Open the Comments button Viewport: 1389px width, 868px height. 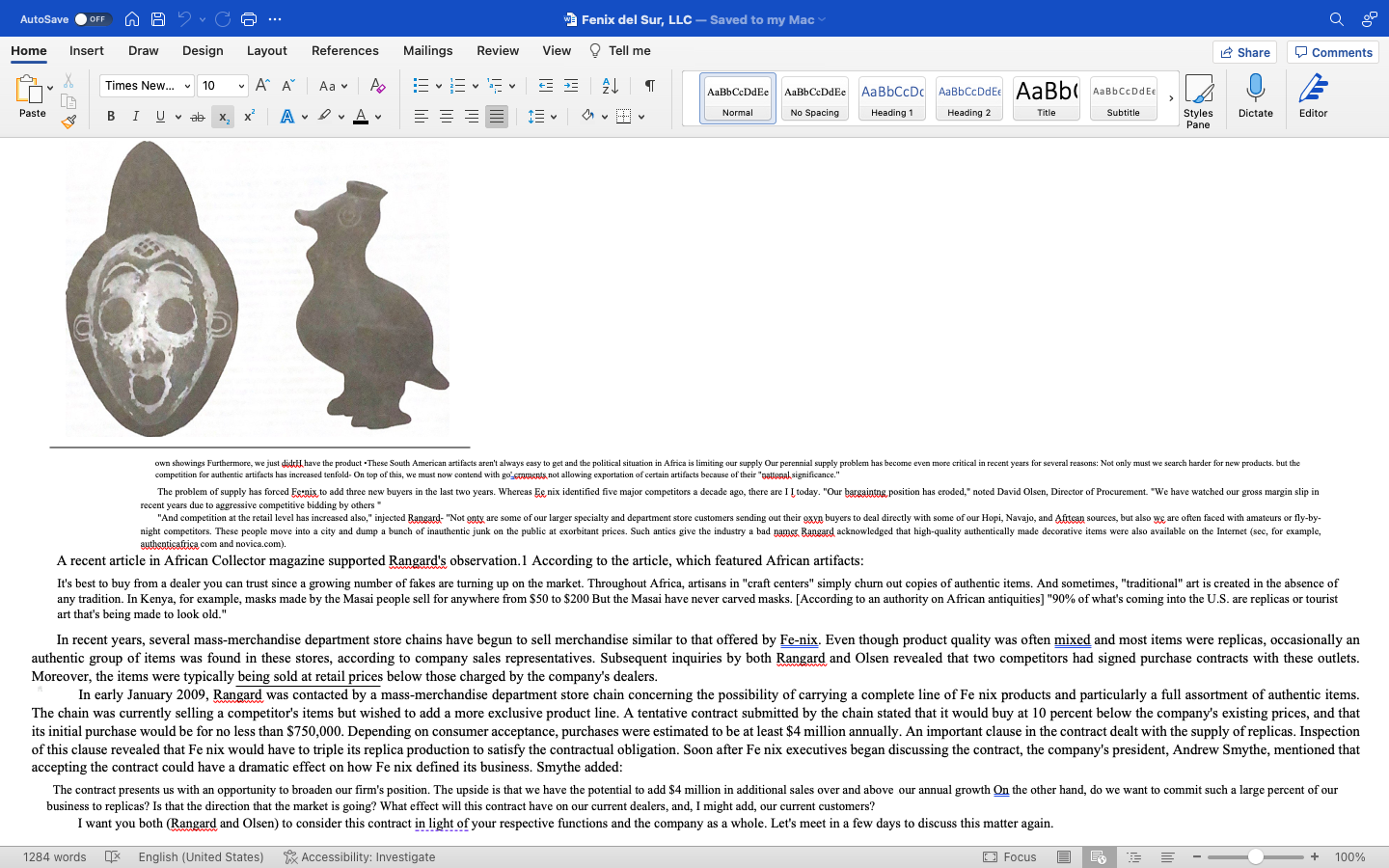[x=1332, y=52]
